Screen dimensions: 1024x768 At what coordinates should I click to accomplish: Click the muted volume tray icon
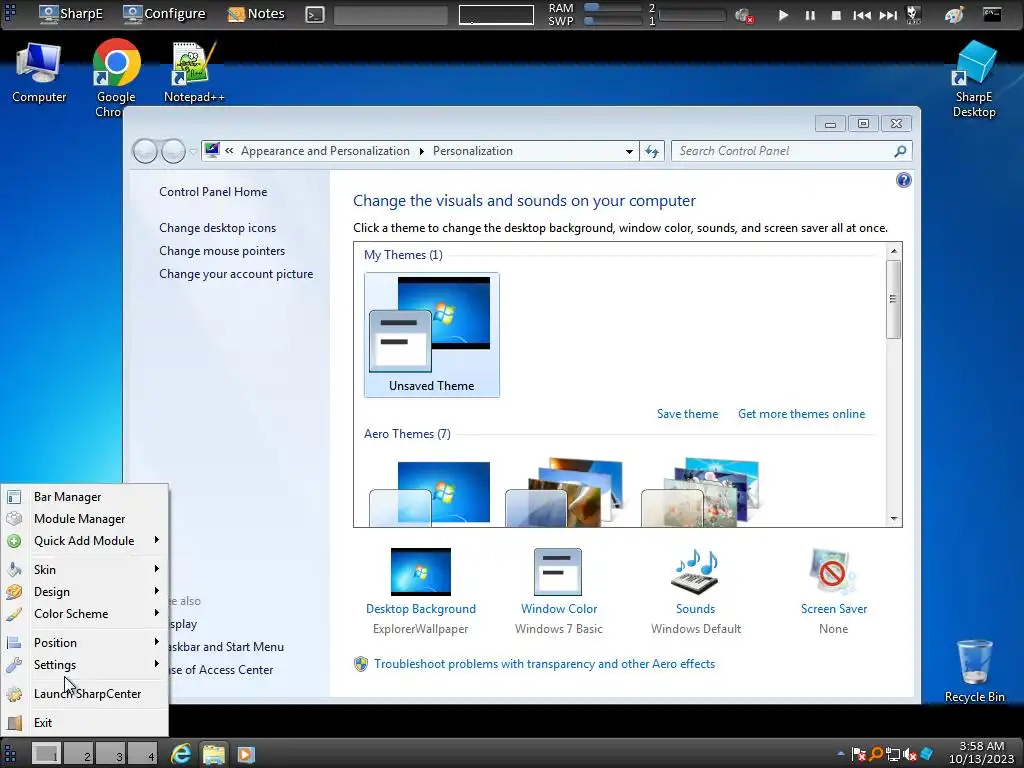coord(910,755)
